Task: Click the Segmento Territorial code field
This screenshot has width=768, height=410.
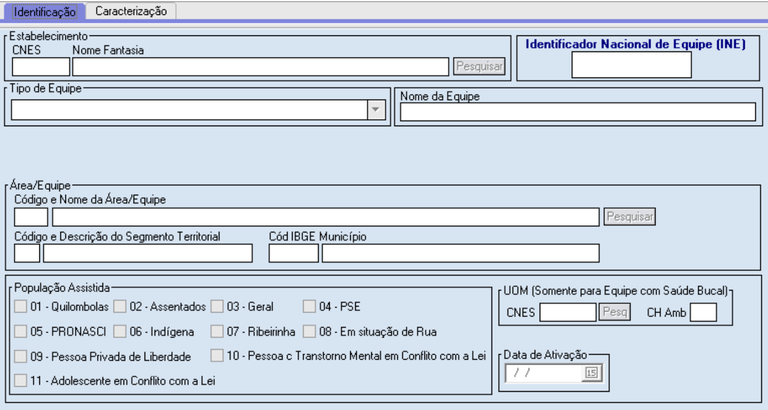Action: pos(27,254)
